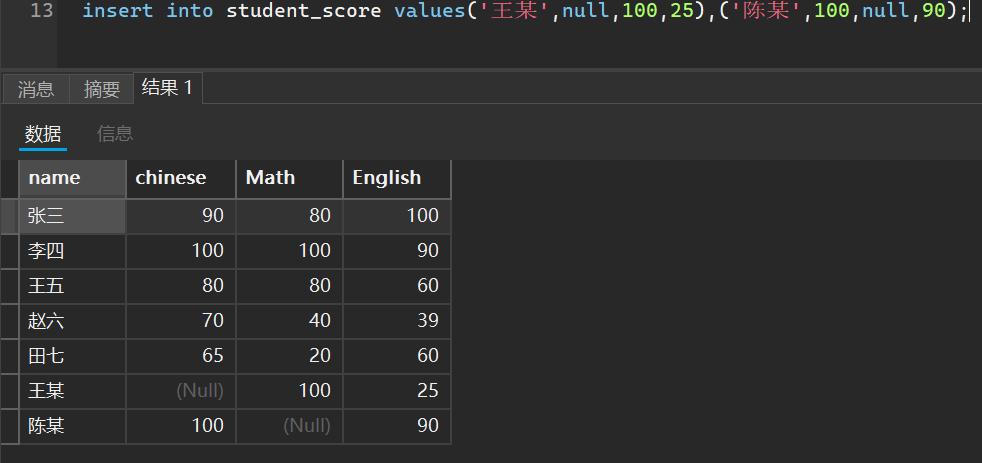This screenshot has width=982, height=463.
Task: Select the cell containing 田七
Action: click(73, 356)
